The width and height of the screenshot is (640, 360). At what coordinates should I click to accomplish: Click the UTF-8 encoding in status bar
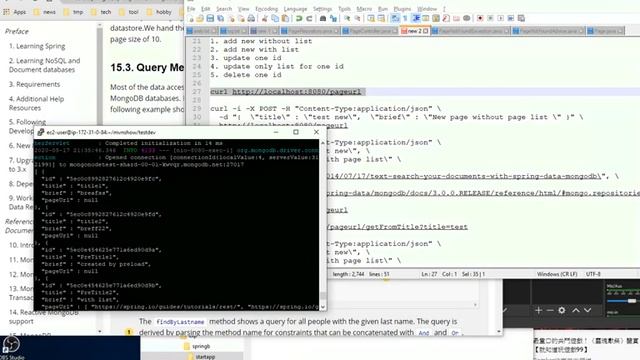coord(593,274)
